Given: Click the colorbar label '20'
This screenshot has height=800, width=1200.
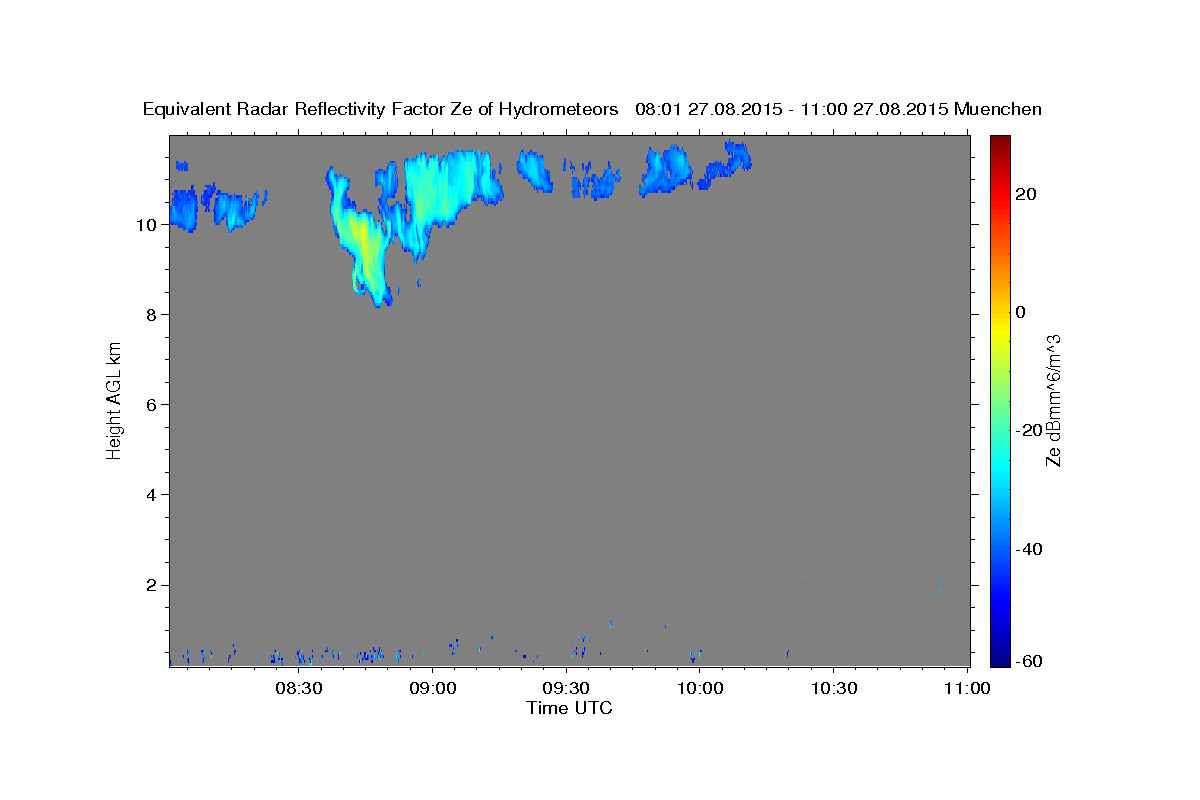Looking at the screenshot, I should coord(1025,194).
